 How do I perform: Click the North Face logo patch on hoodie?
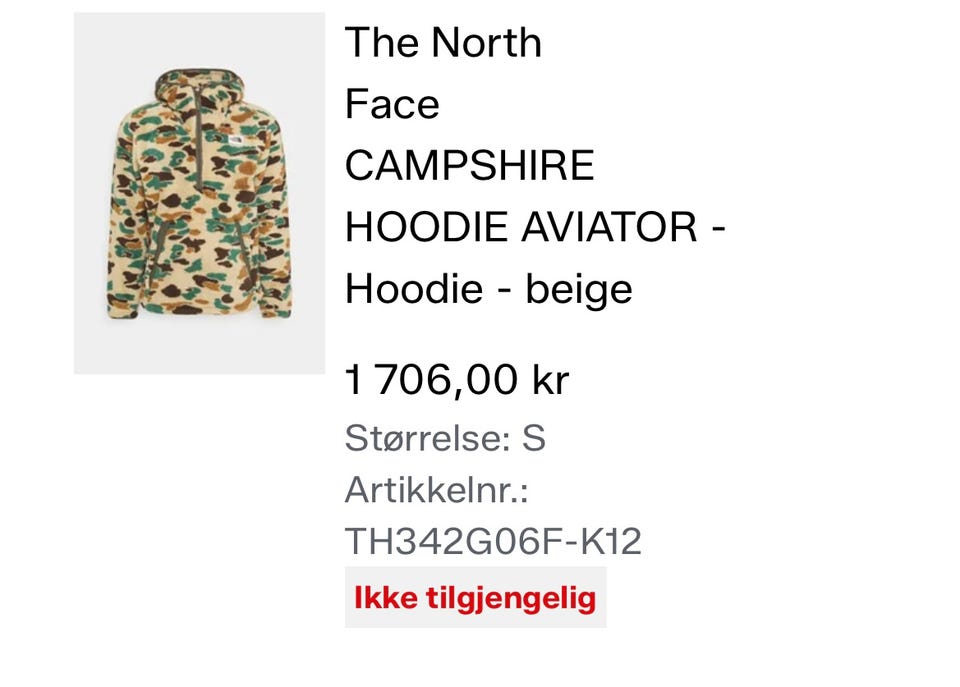(236, 140)
